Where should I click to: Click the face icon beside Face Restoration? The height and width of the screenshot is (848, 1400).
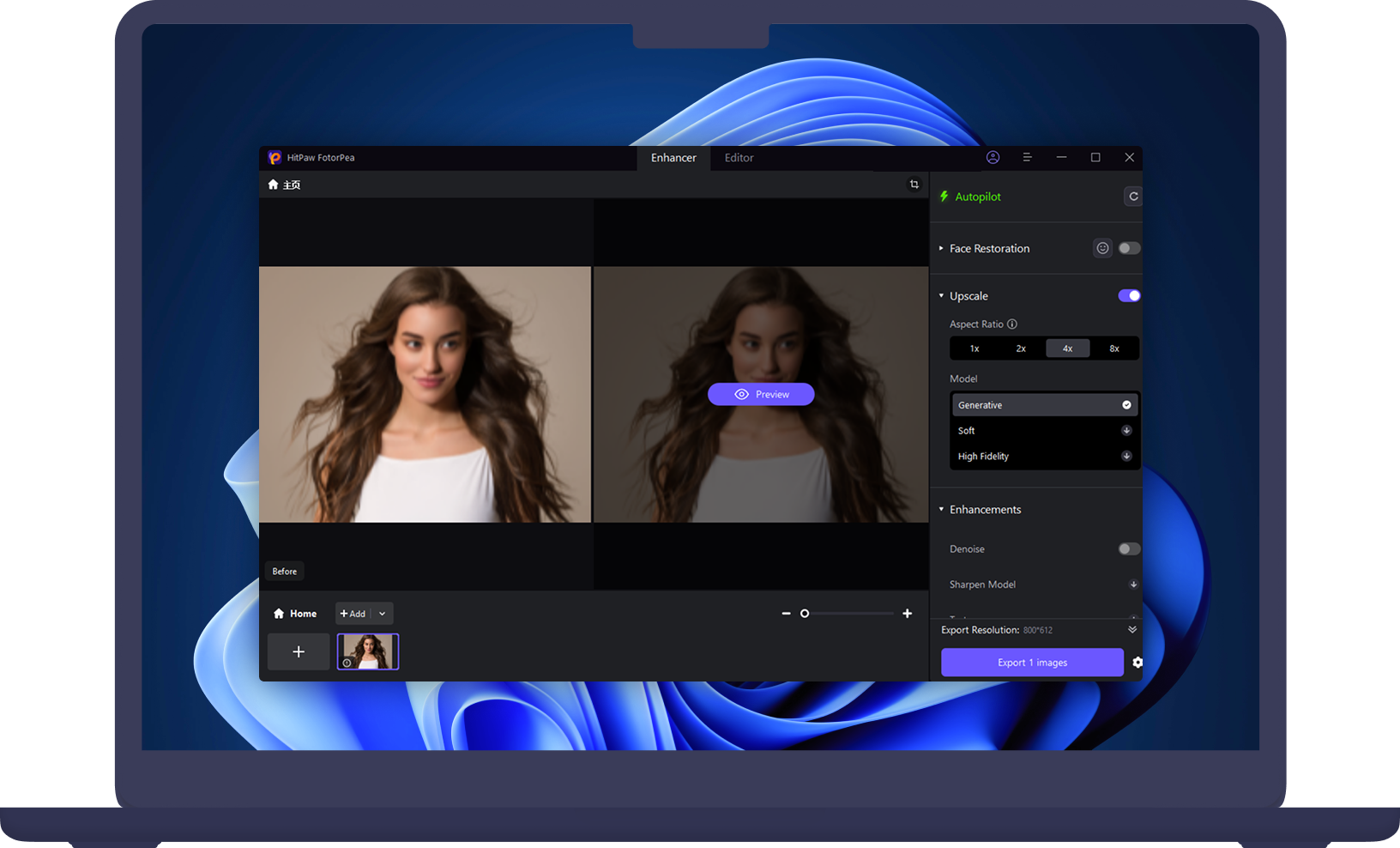pyautogui.click(x=1102, y=248)
